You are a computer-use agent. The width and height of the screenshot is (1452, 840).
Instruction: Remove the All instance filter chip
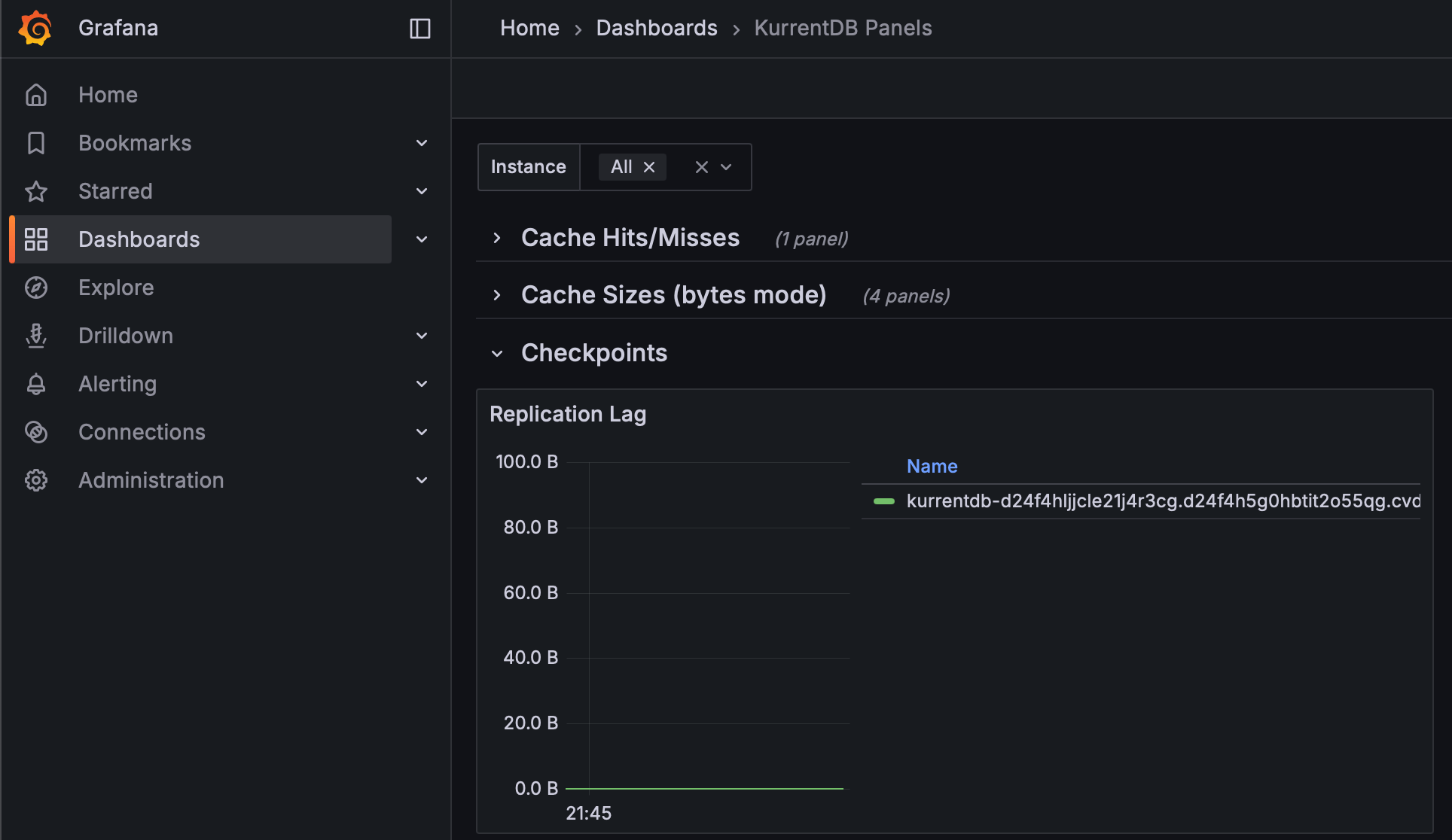point(649,166)
